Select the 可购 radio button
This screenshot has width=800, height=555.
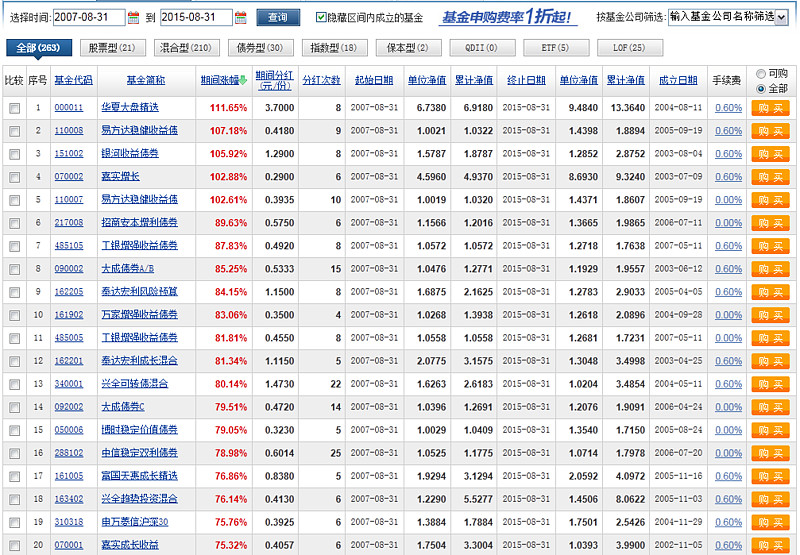coord(761,73)
